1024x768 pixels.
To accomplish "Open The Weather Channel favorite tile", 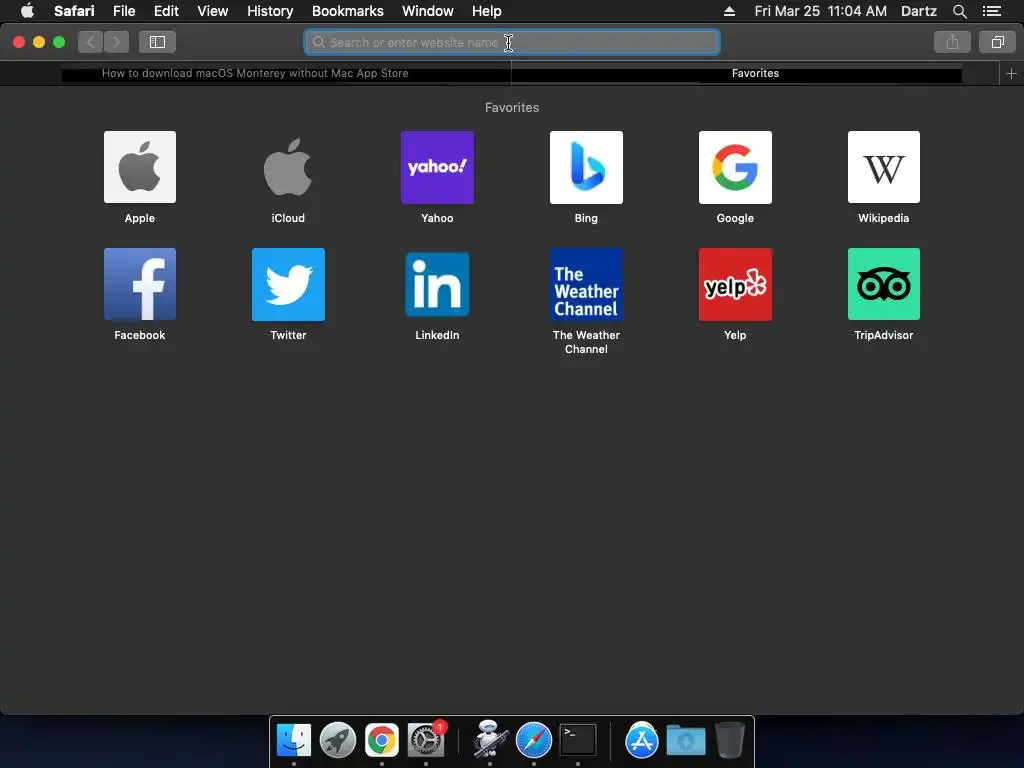I will point(586,284).
